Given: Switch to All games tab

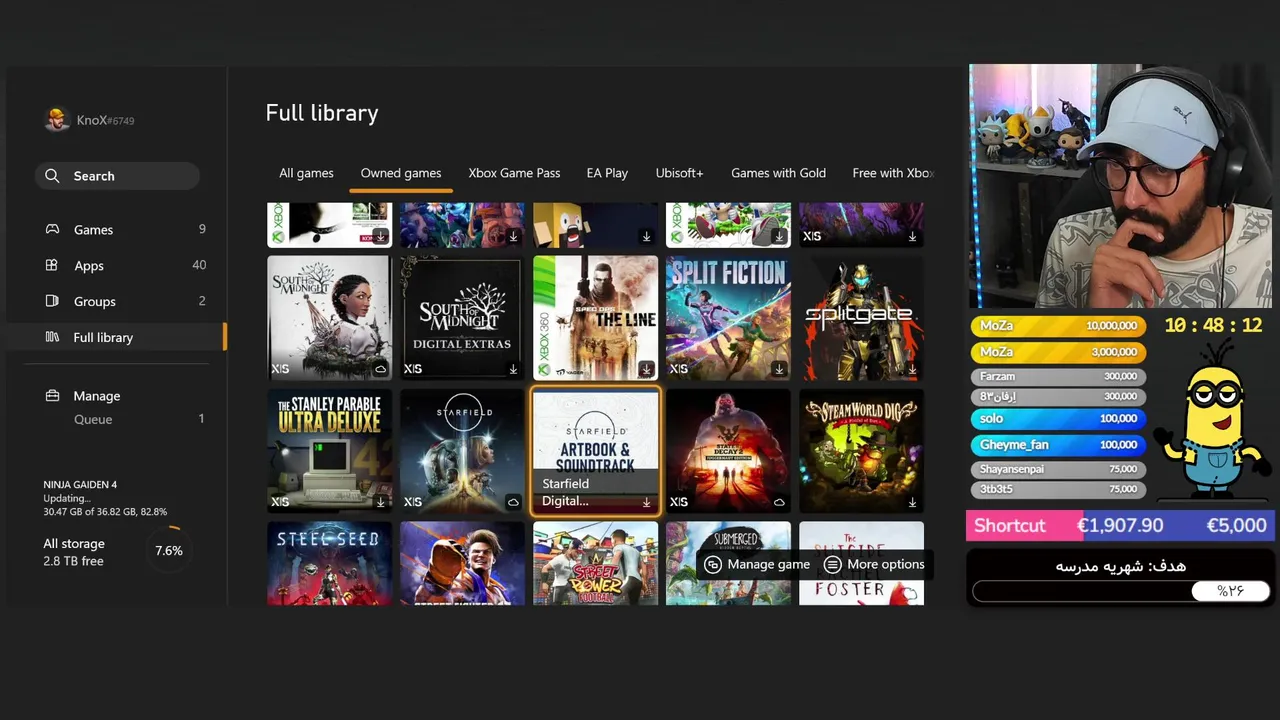Looking at the screenshot, I should (x=306, y=173).
